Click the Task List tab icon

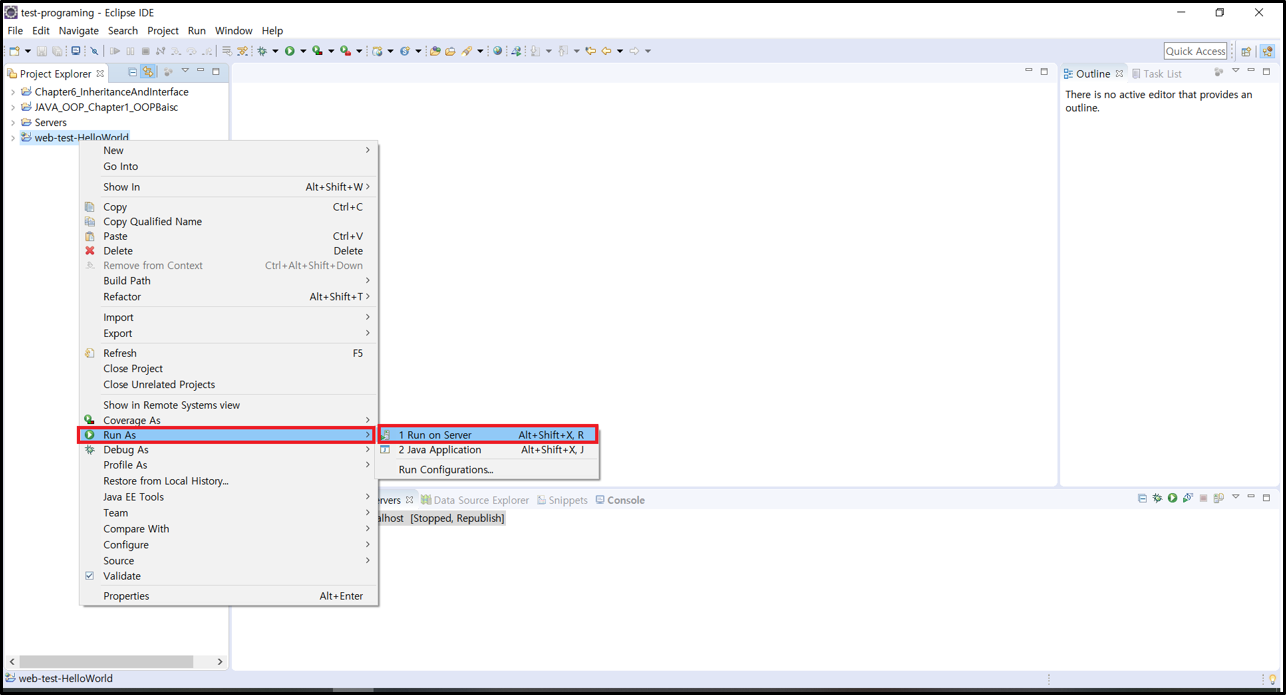click(1136, 74)
